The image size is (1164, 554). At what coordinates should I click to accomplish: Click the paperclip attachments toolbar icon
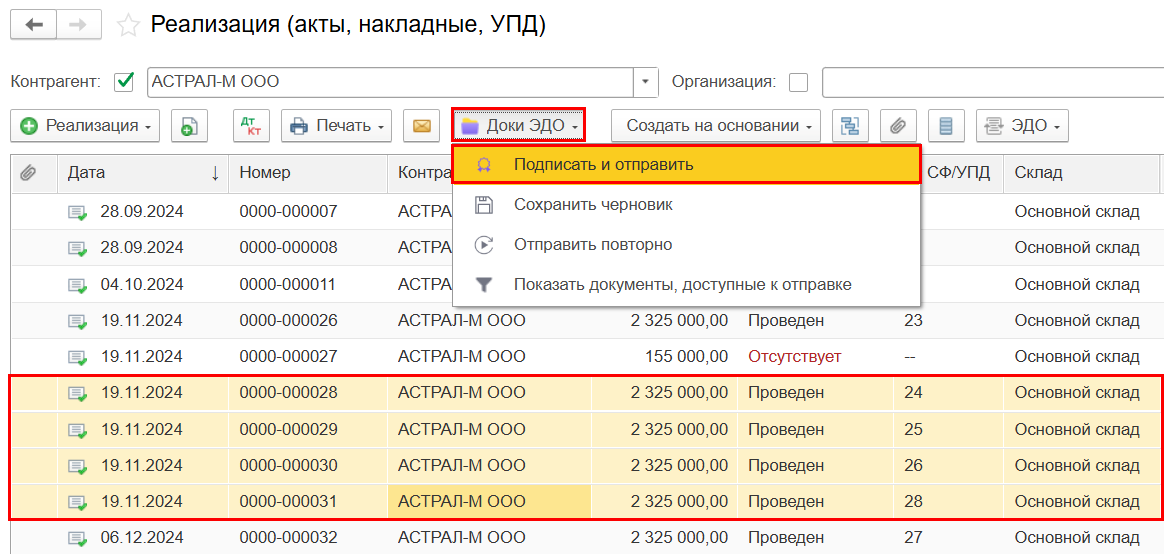pyautogui.click(x=898, y=126)
